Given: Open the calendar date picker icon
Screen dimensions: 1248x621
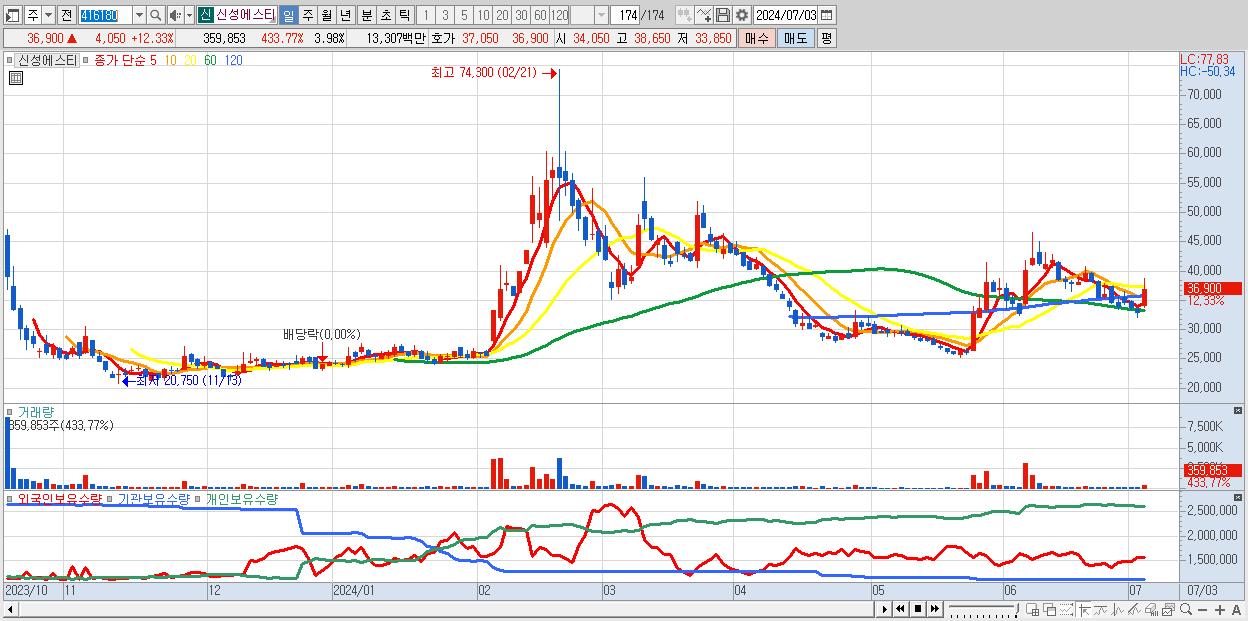Looking at the screenshot, I should (827, 15).
